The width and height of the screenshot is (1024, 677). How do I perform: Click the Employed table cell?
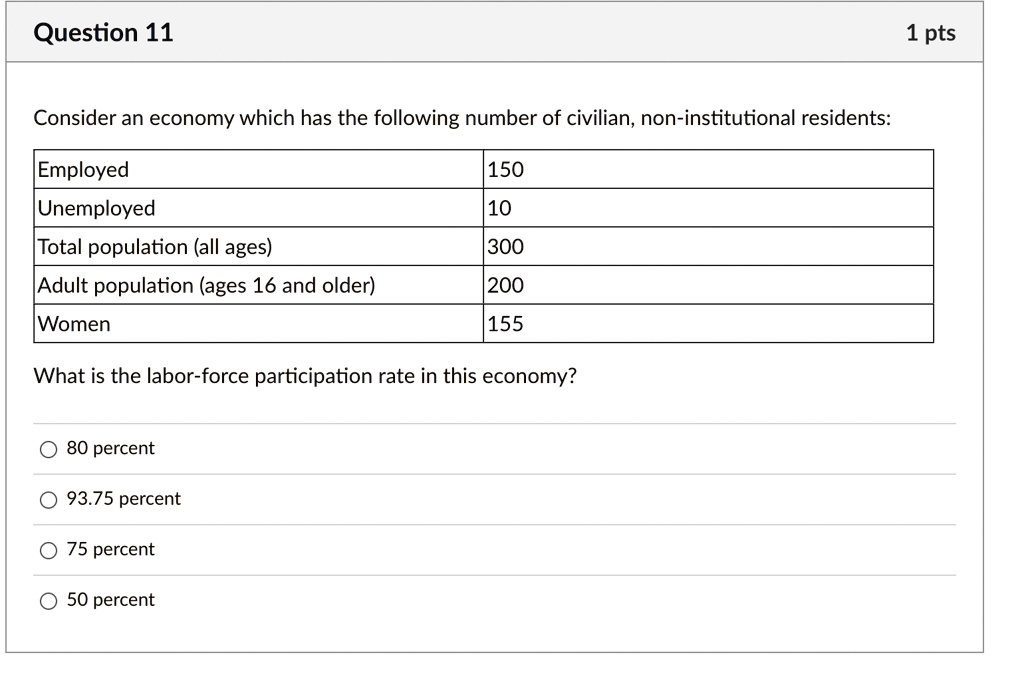(259, 169)
